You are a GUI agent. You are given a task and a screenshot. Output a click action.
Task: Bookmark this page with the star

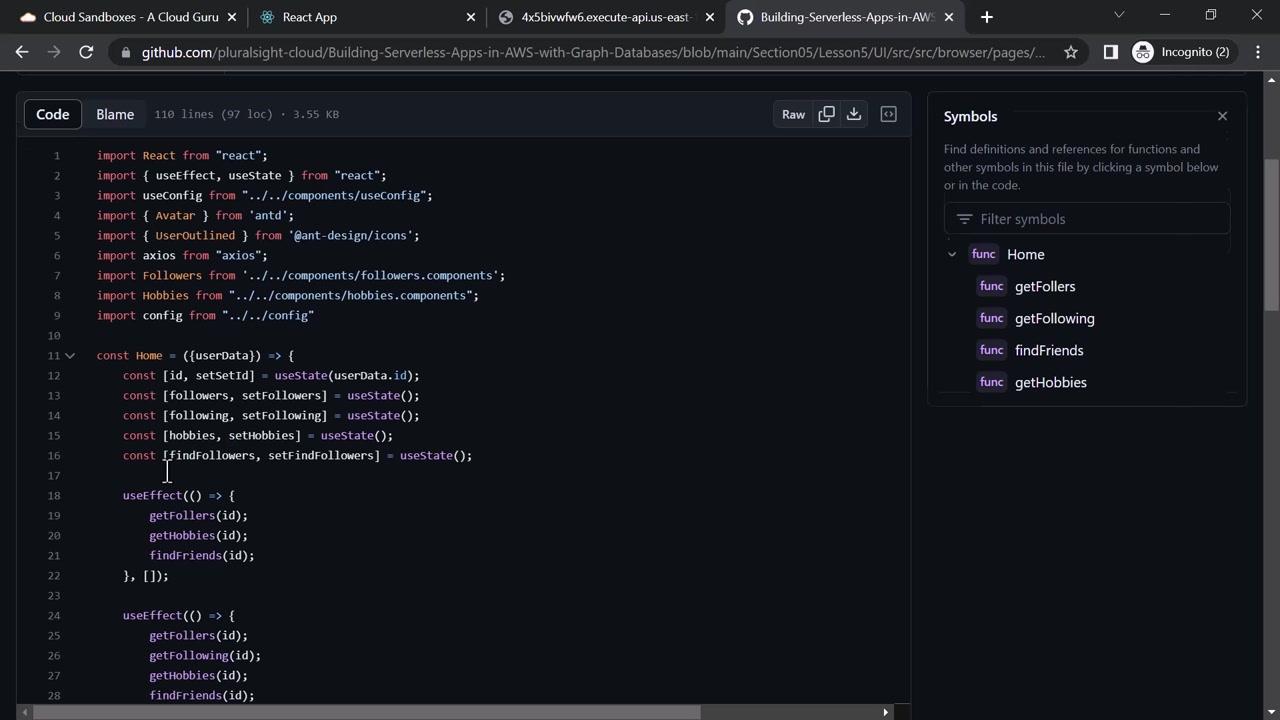(1071, 52)
